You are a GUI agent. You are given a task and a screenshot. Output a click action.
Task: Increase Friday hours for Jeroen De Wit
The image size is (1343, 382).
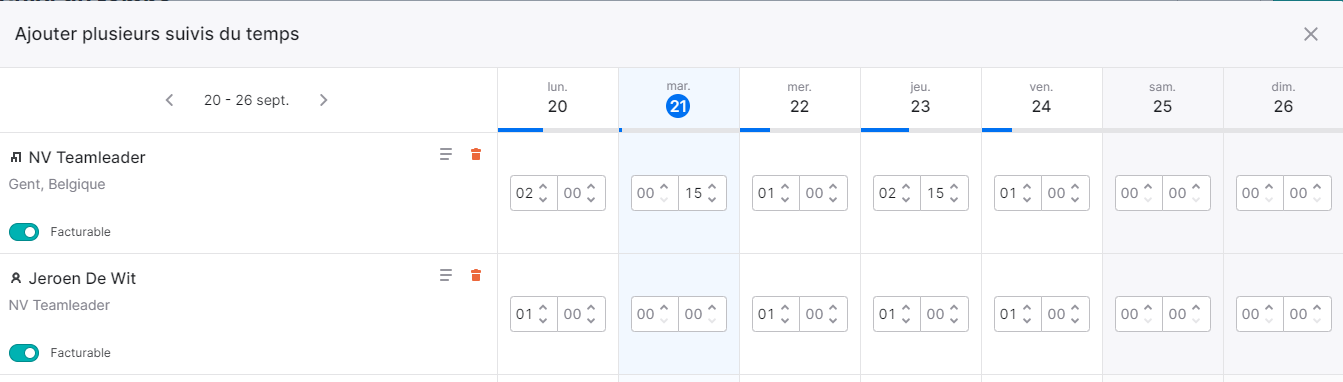[1027, 308]
